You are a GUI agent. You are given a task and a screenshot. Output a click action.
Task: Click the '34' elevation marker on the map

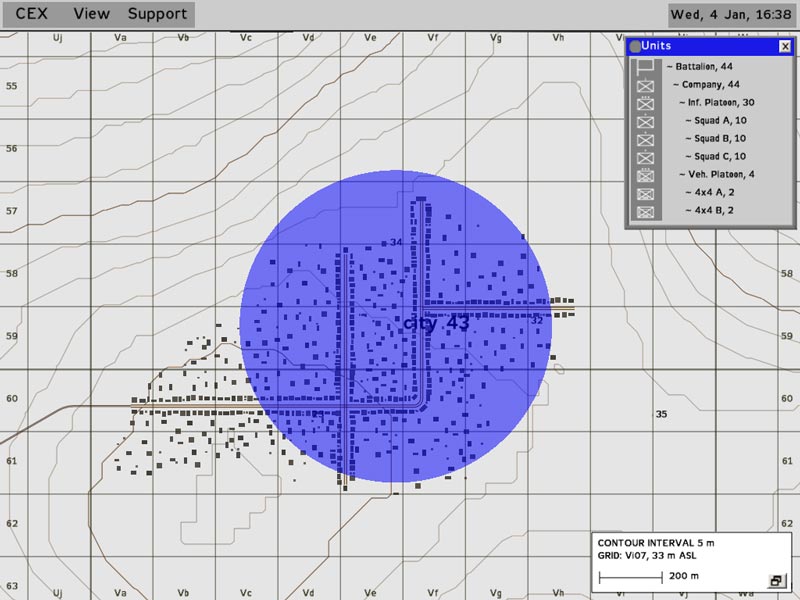tap(396, 242)
